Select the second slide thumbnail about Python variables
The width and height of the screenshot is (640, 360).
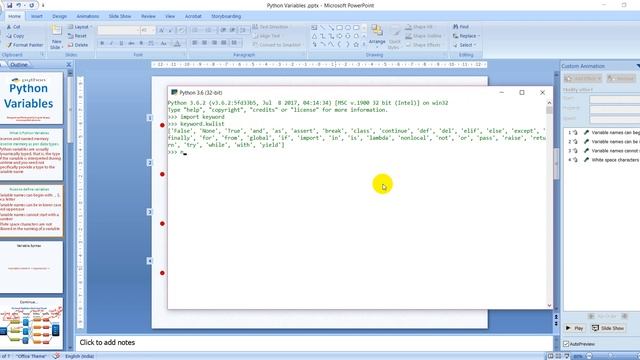31,154
